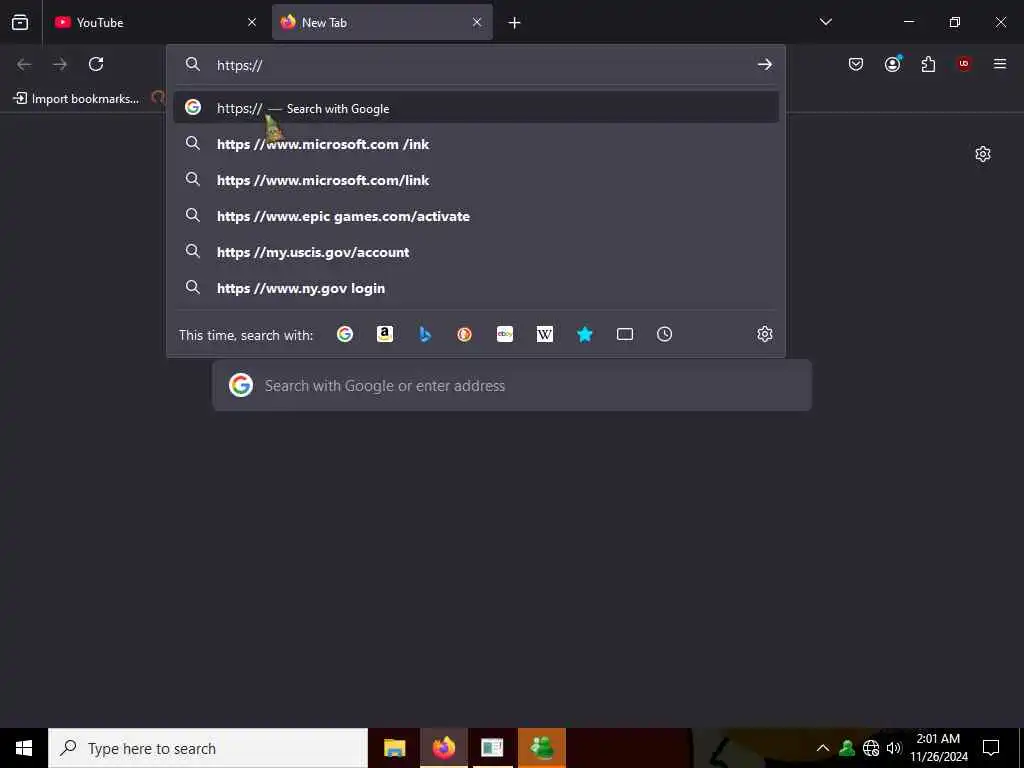Search this time with Amazon
Viewport: 1024px width, 768px height.
pyautogui.click(x=385, y=334)
